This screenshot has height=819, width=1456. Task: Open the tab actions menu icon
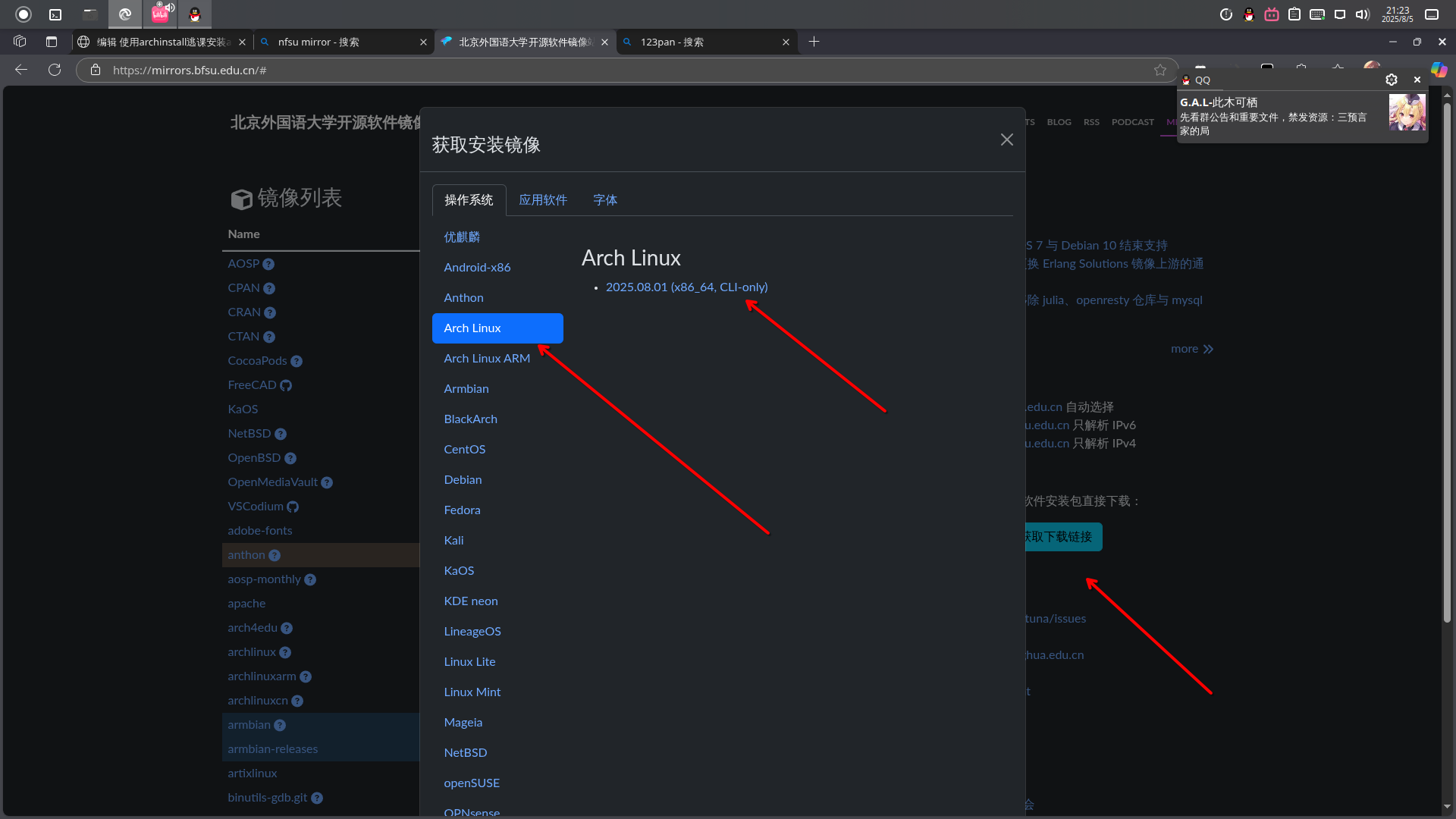(52, 42)
